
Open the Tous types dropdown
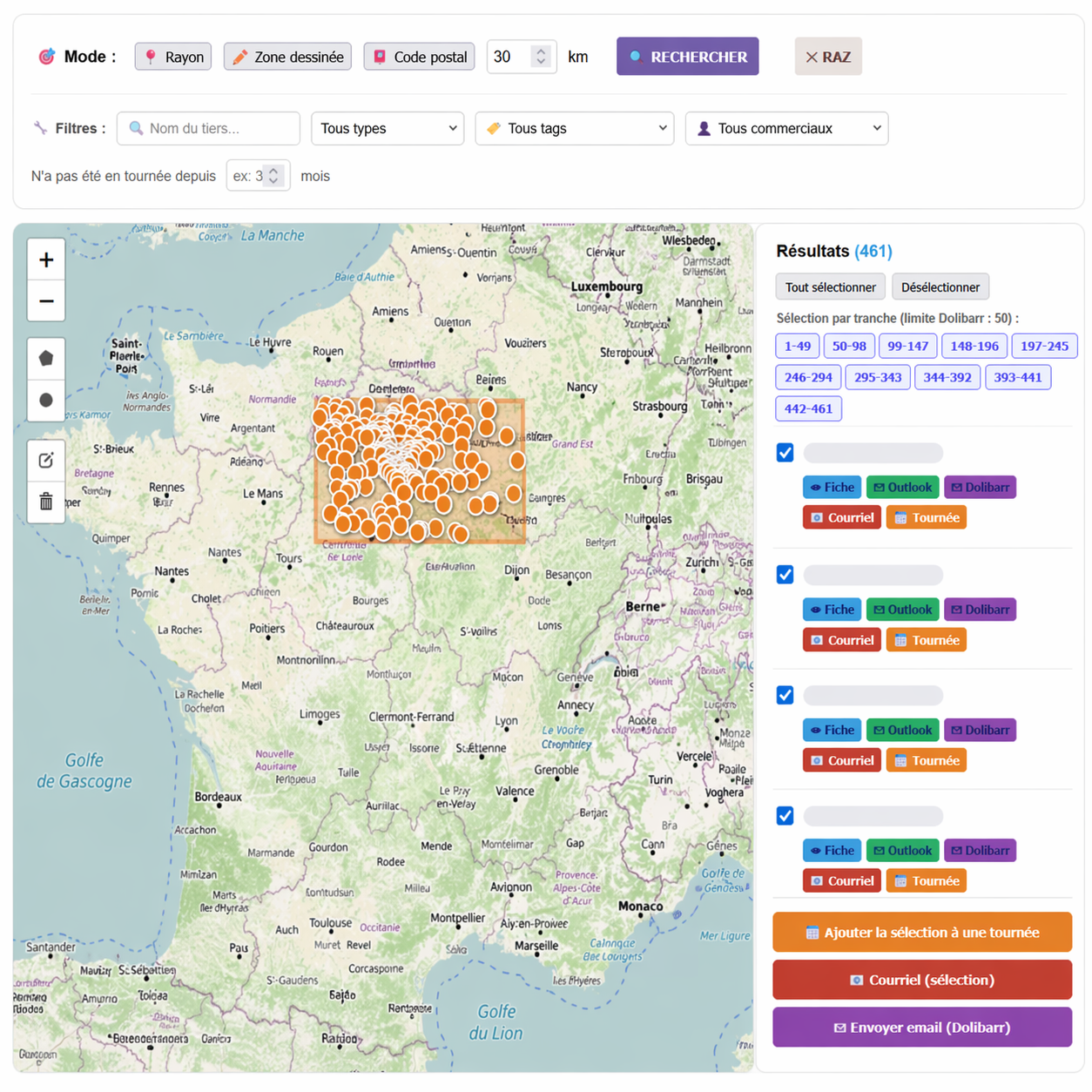click(388, 129)
